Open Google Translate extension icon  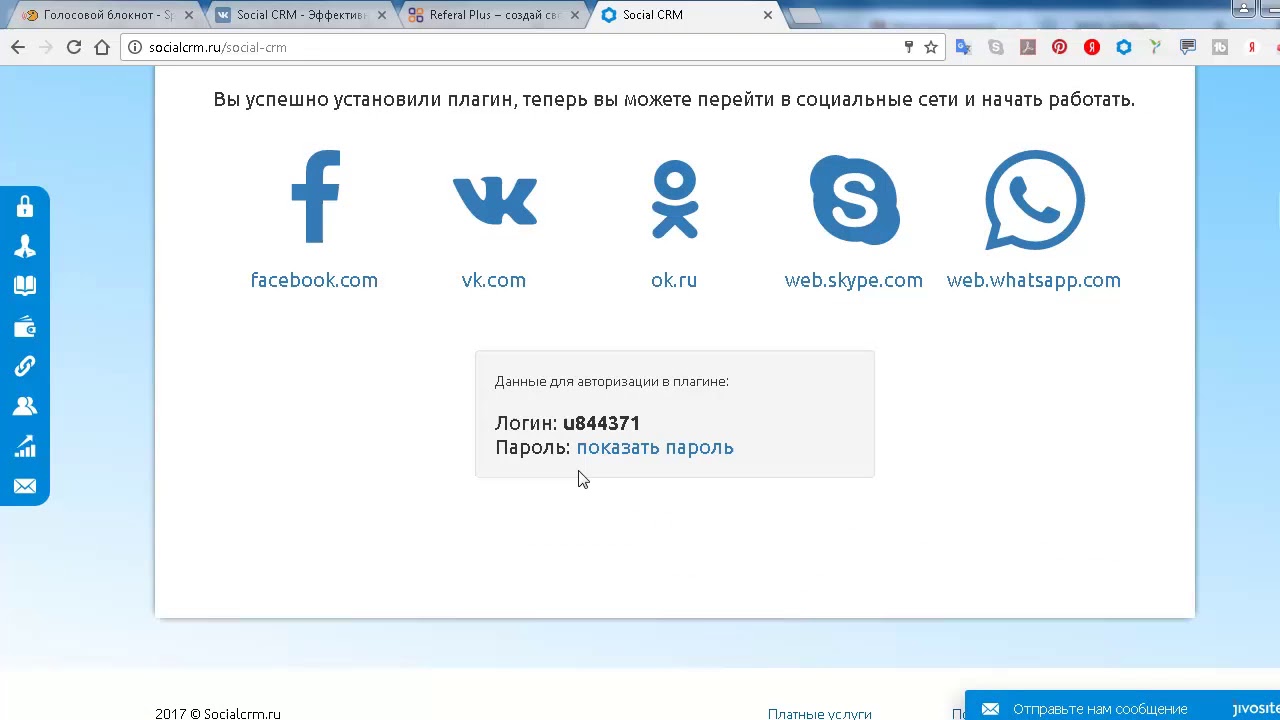click(x=963, y=47)
